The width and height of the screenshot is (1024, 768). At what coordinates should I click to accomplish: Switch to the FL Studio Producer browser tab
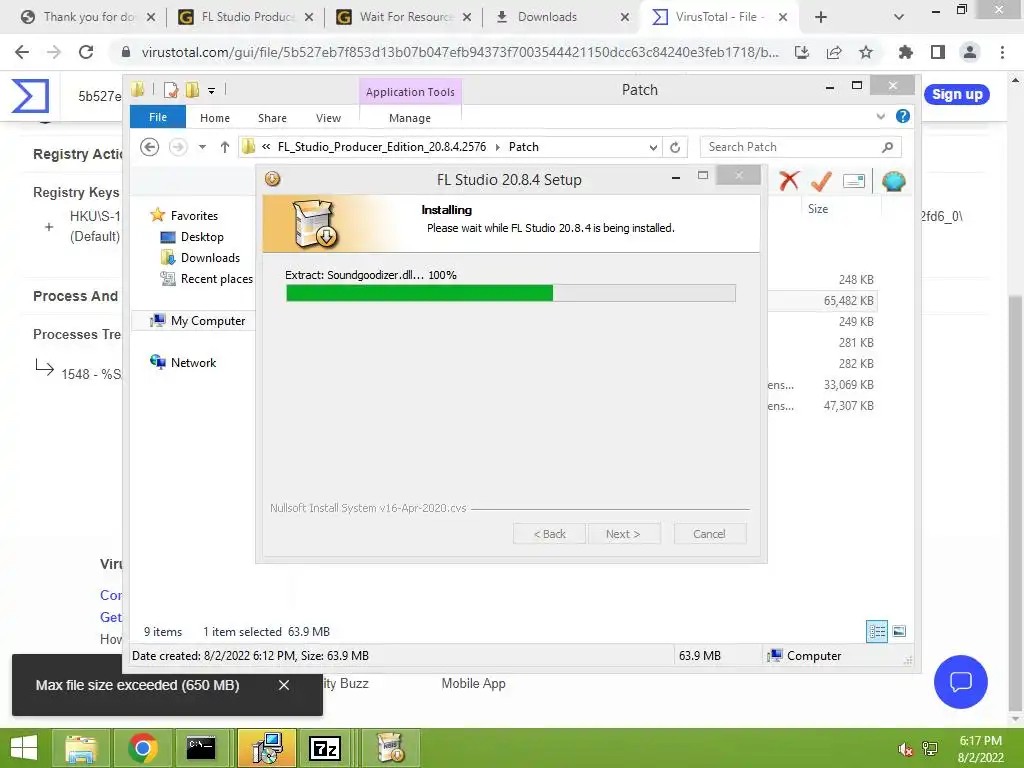247,17
